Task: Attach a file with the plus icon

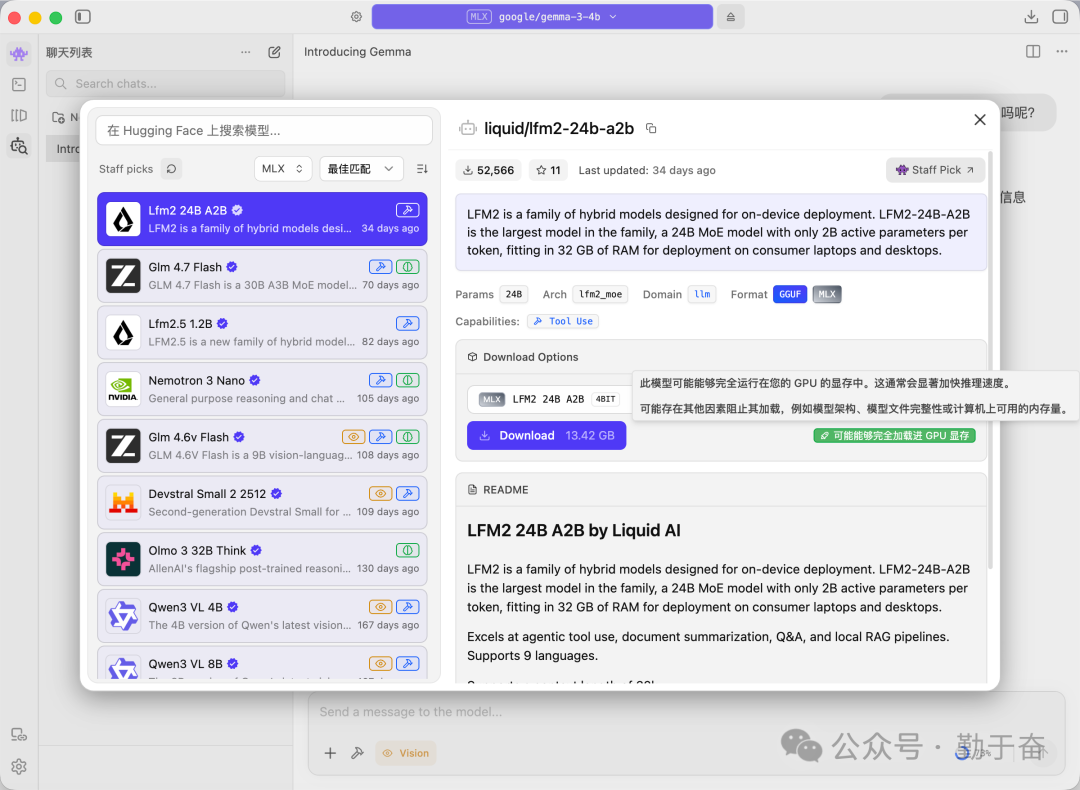Action: (330, 753)
